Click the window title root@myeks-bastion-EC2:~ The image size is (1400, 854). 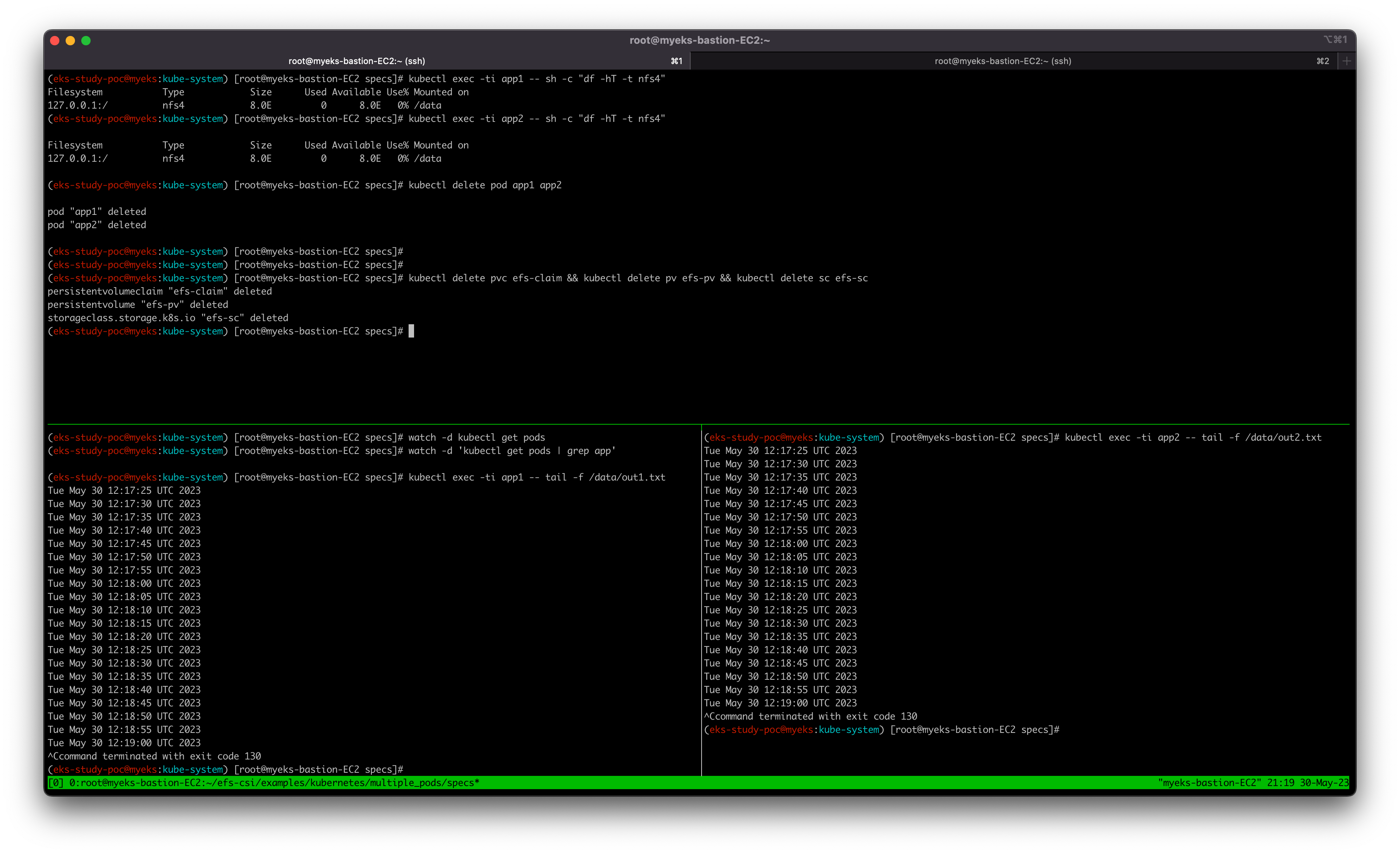point(700,40)
